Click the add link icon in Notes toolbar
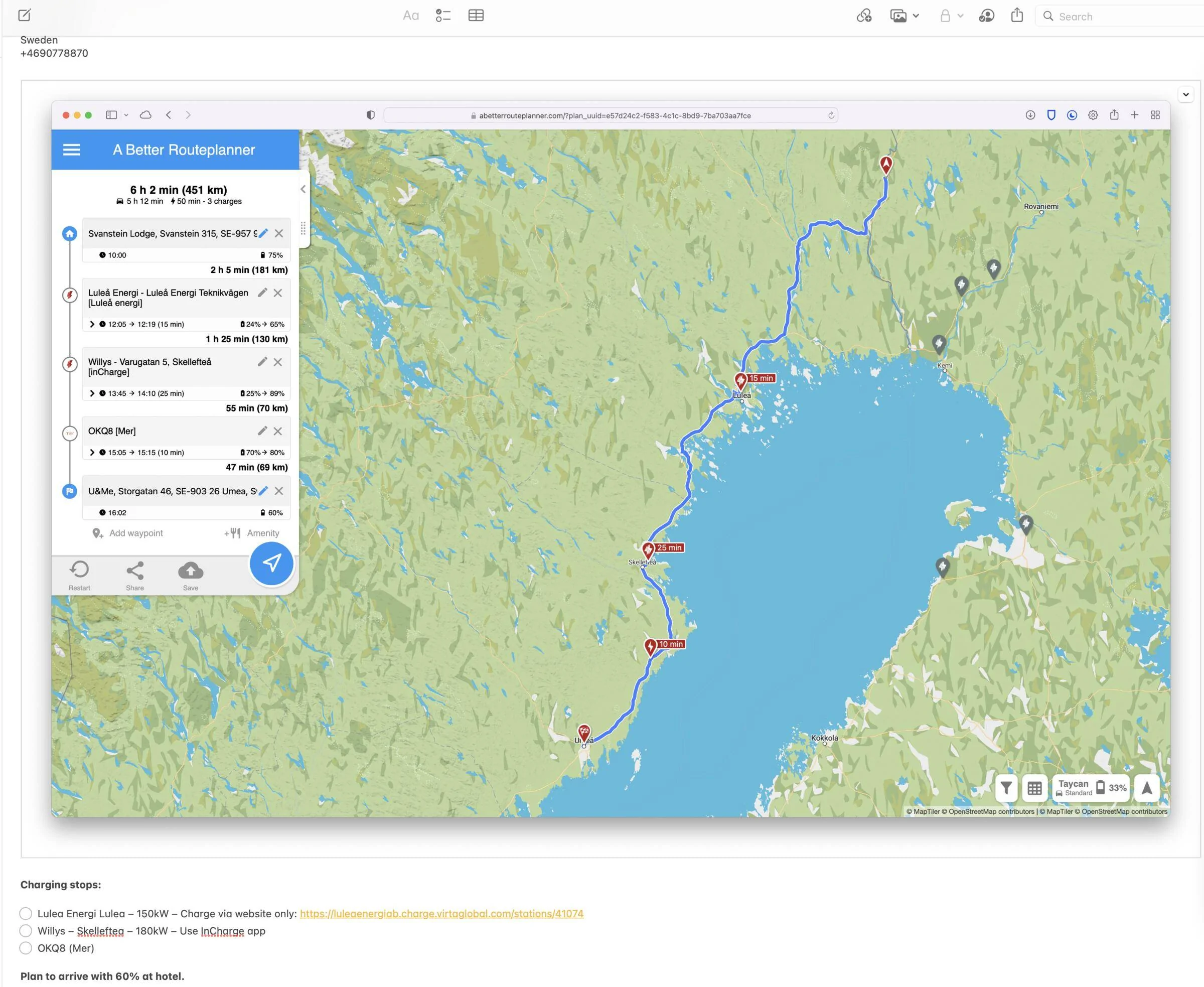The height and width of the screenshot is (987, 1204). point(864,16)
